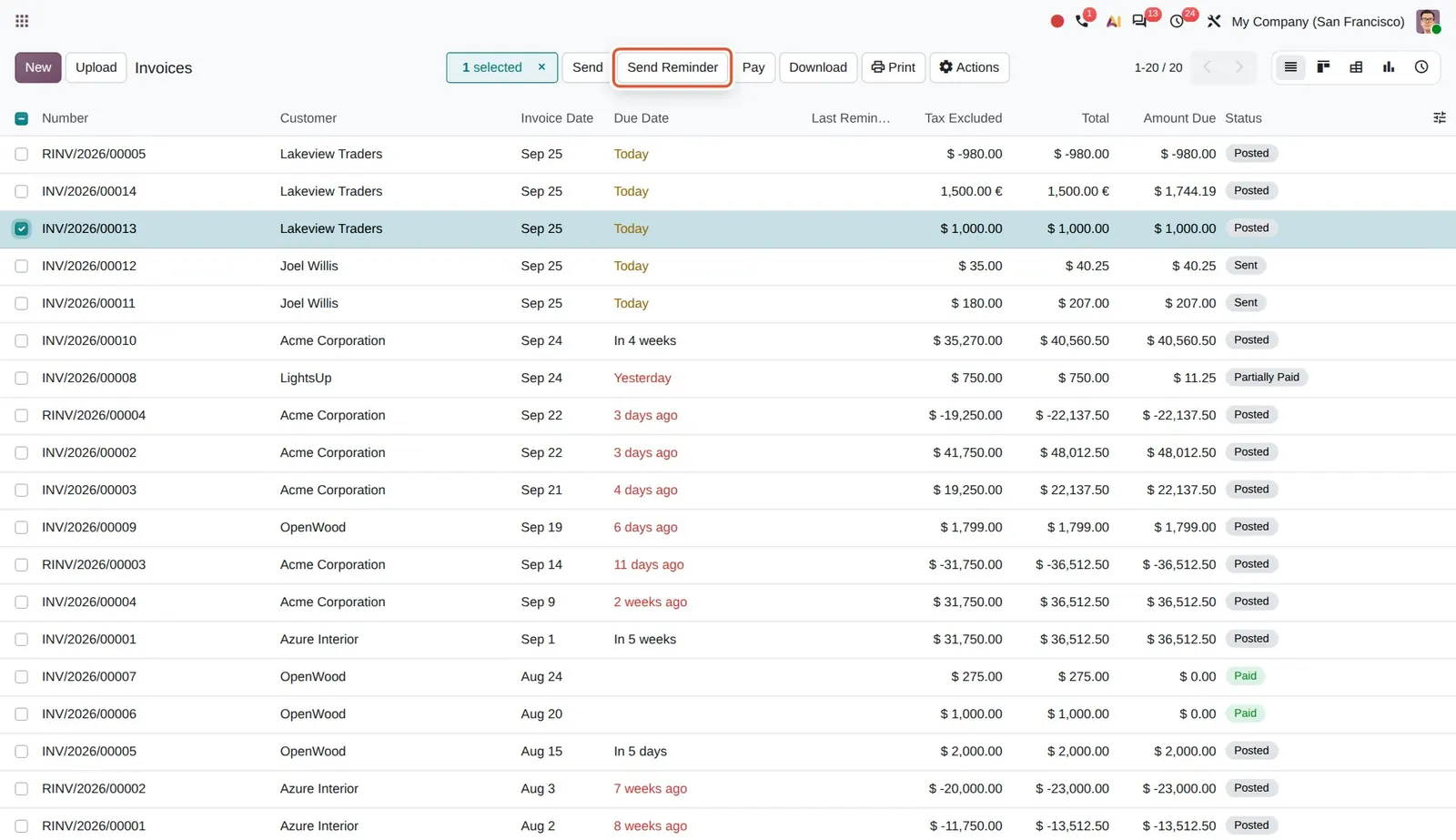Viewport: 1456px width, 840px height.
Task: Click the New invoice button
Action: 38,67
